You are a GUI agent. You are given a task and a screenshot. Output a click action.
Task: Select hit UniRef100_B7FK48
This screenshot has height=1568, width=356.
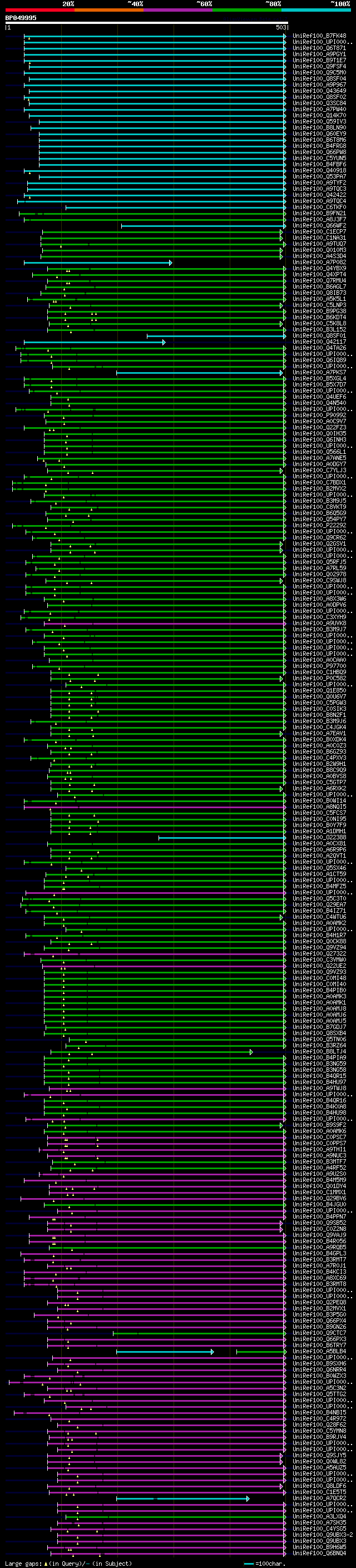pos(319,36)
